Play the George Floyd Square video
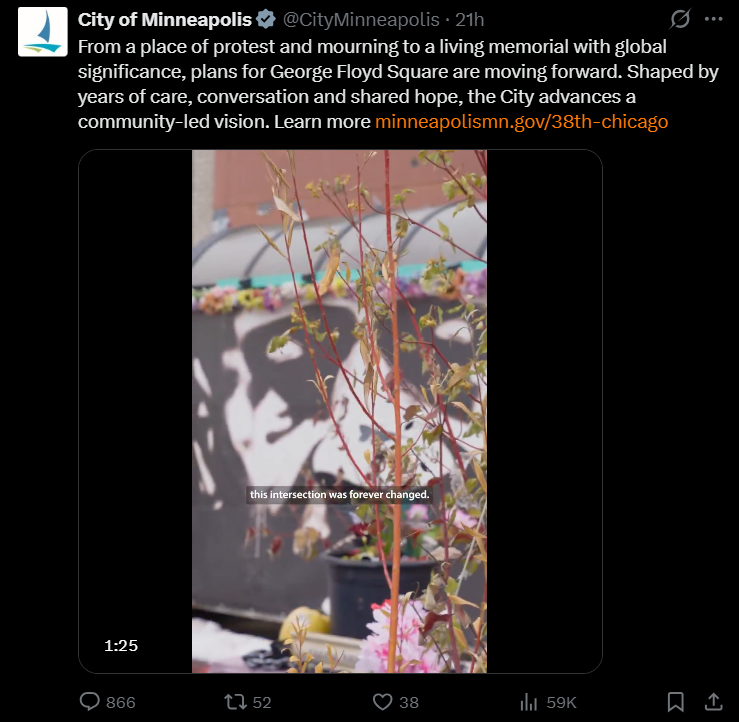Image resolution: width=739 pixels, height=722 pixels. [340, 411]
